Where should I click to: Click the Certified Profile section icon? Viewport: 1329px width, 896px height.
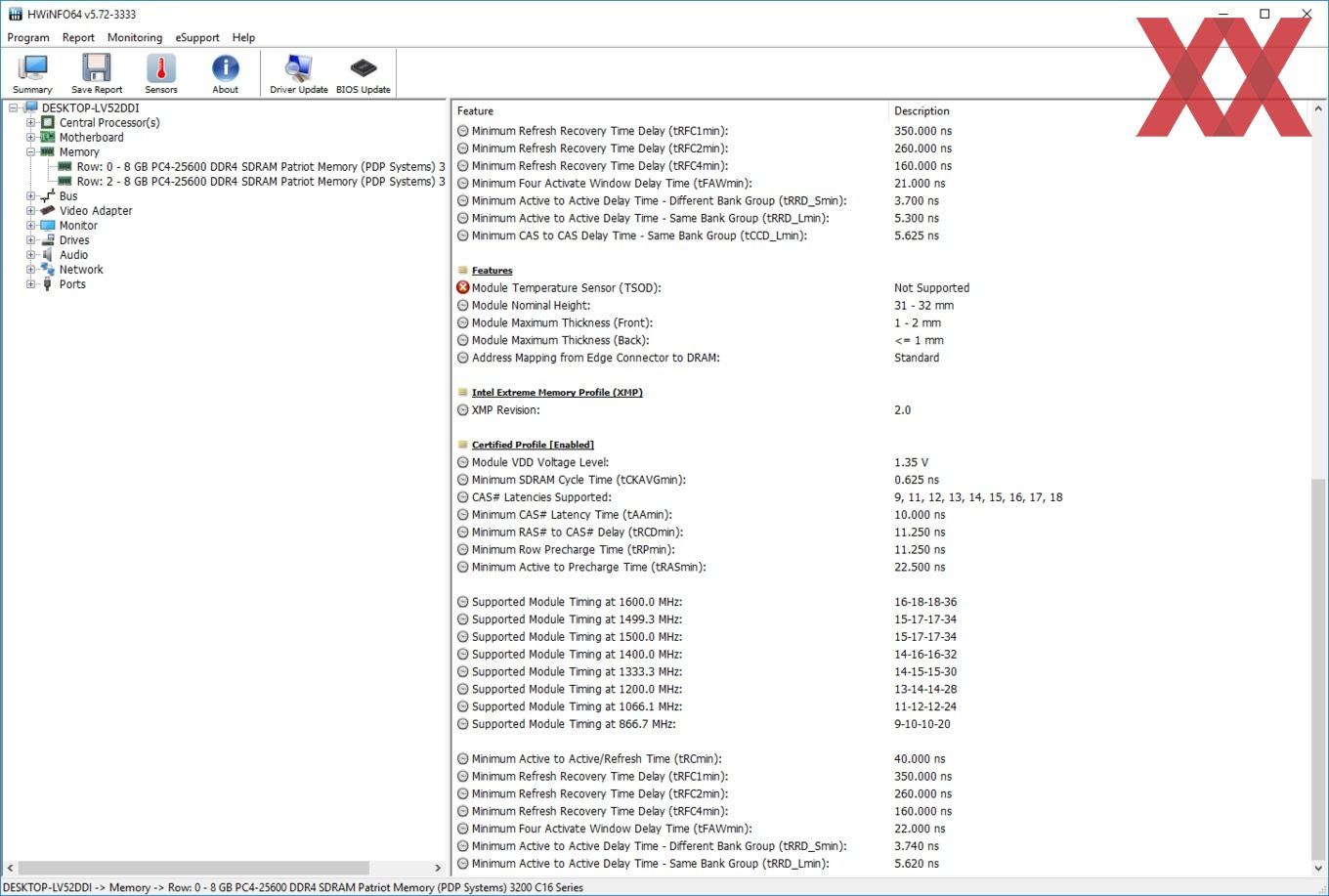[x=463, y=445]
